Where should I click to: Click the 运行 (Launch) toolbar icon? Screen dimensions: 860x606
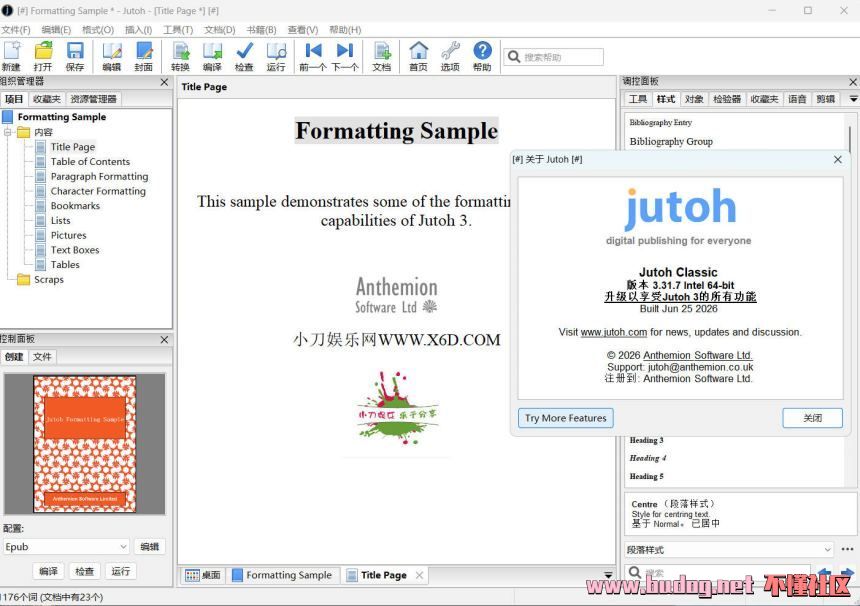pyautogui.click(x=276, y=56)
